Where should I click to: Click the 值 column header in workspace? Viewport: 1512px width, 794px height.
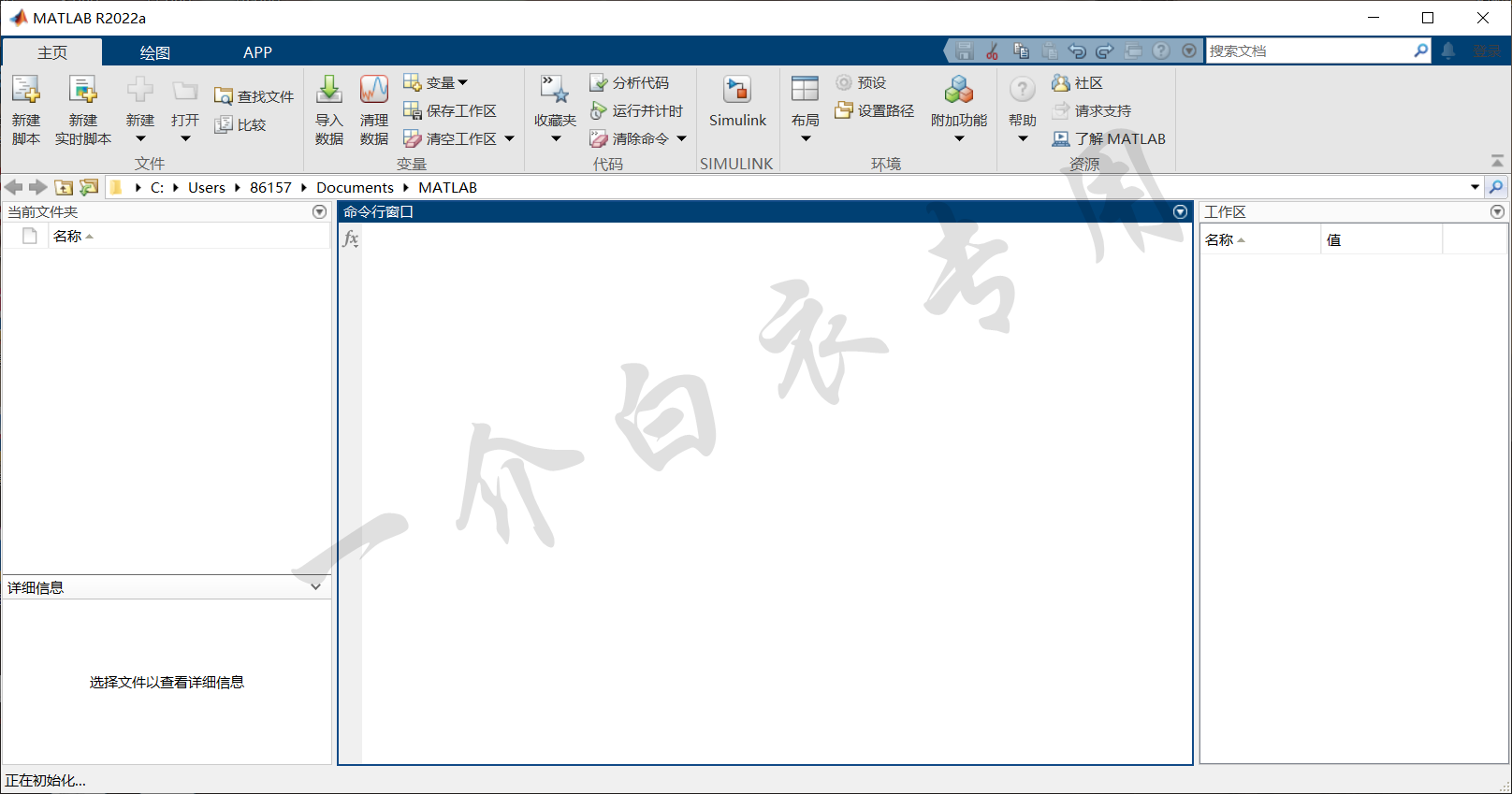tap(1381, 240)
